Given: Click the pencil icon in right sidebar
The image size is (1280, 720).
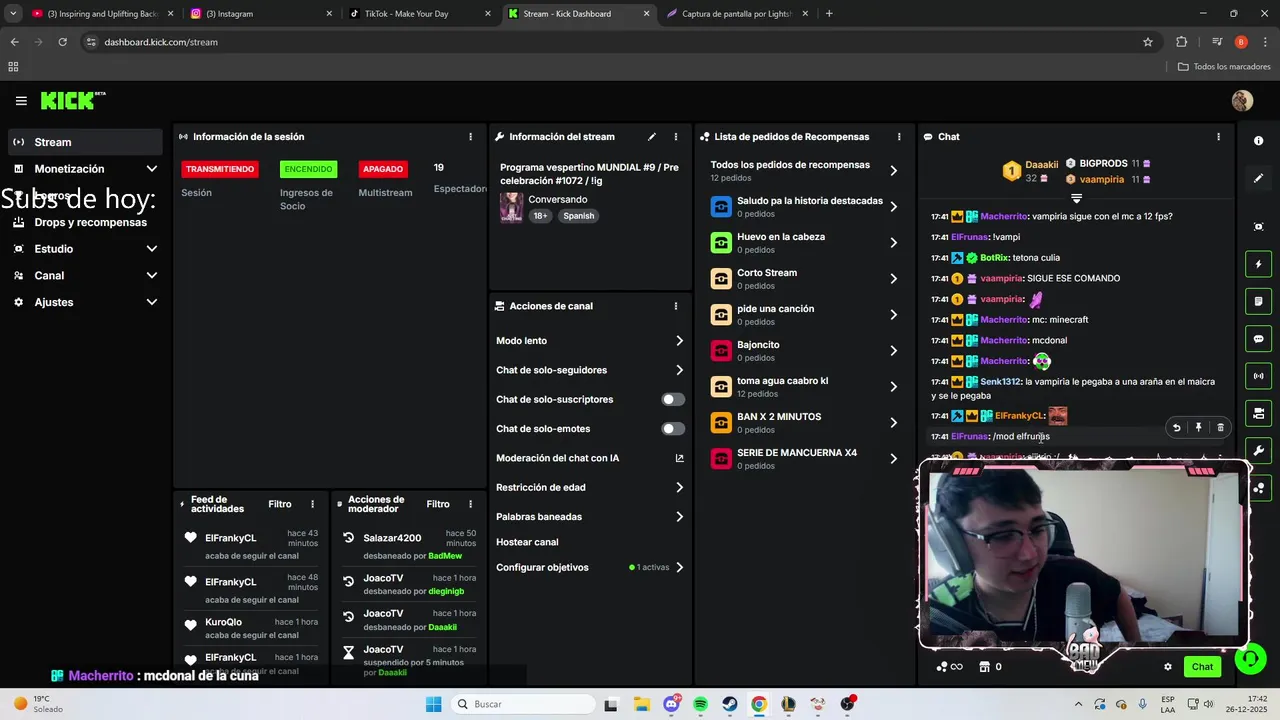Looking at the screenshot, I should pyautogui.click(x=1258, y=178).
